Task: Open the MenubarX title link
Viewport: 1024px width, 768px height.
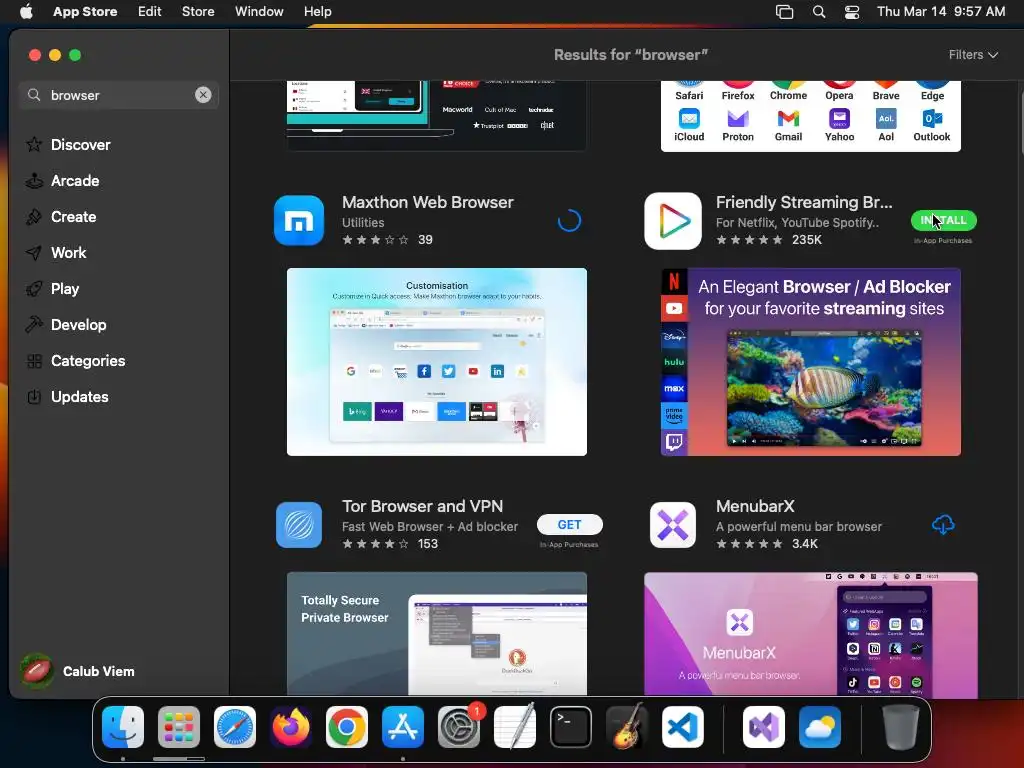Action: coord(755,506)
